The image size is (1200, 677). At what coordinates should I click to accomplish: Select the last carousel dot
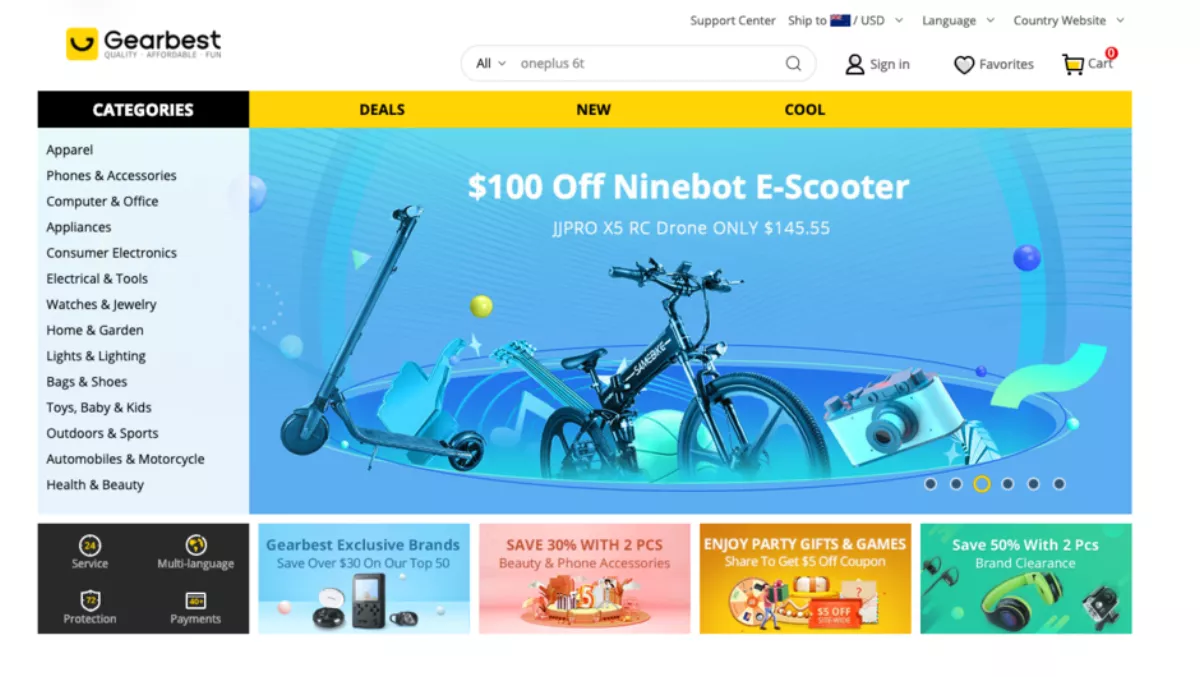(x=1059, y=484)
